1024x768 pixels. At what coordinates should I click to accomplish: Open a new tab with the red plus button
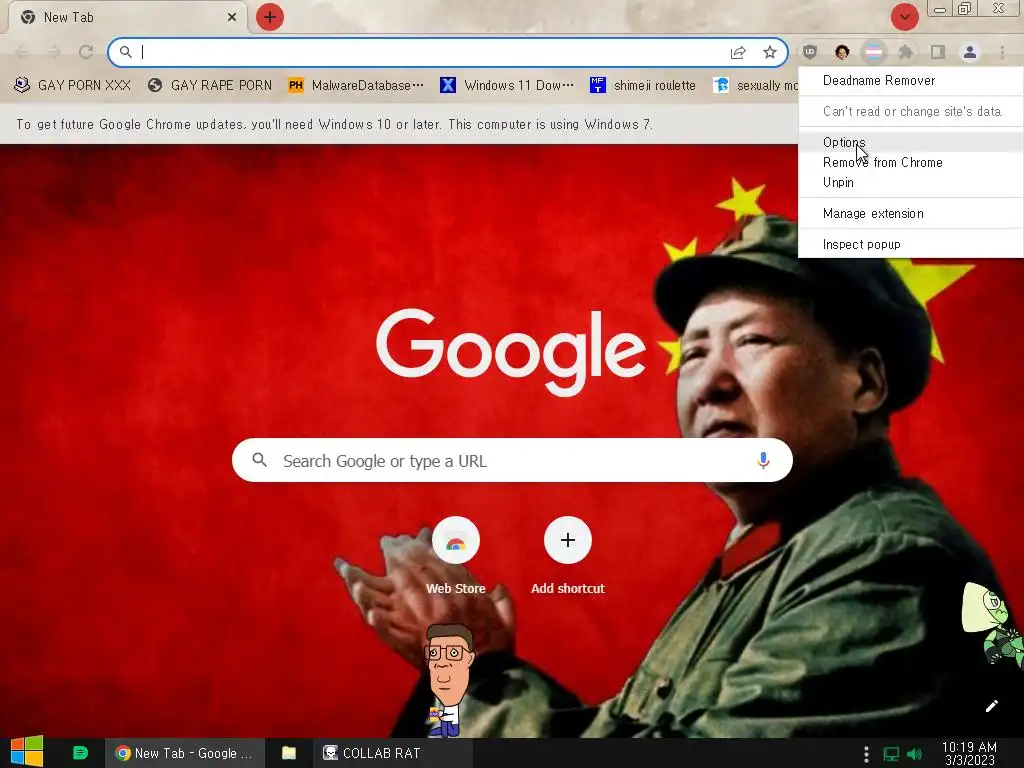pyautogui.click(x=270, y=17)
